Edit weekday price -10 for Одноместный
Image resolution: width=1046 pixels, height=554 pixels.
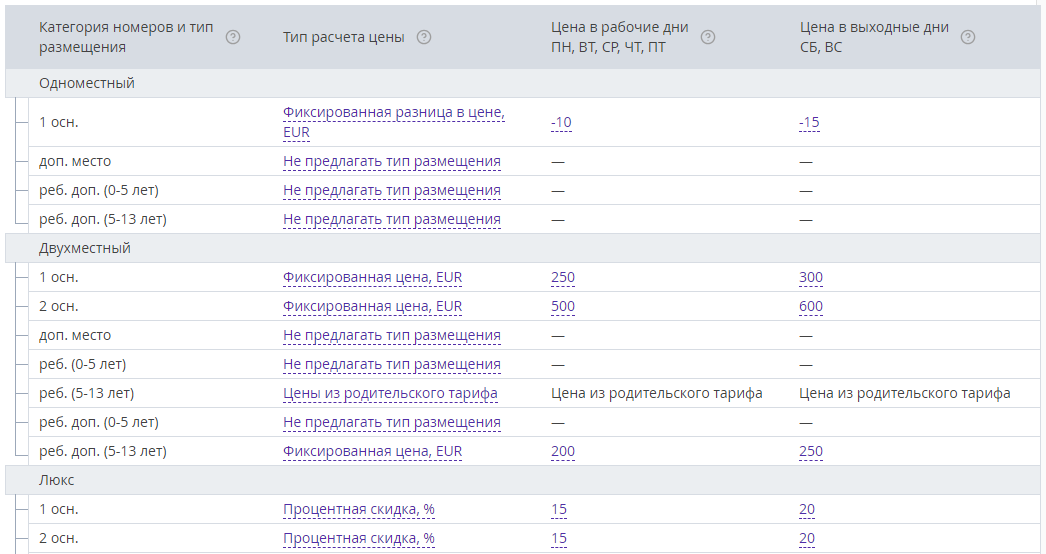coord(561,122)
